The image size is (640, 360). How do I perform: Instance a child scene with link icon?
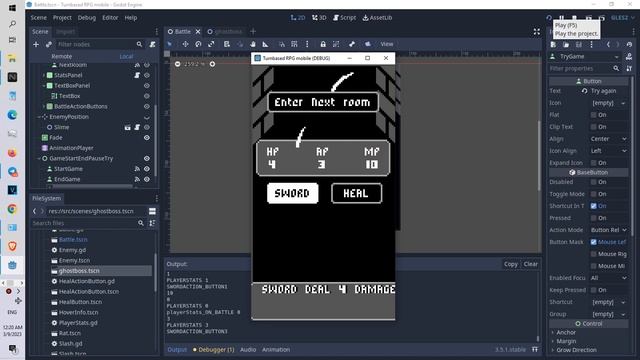(x=49, y=44)
